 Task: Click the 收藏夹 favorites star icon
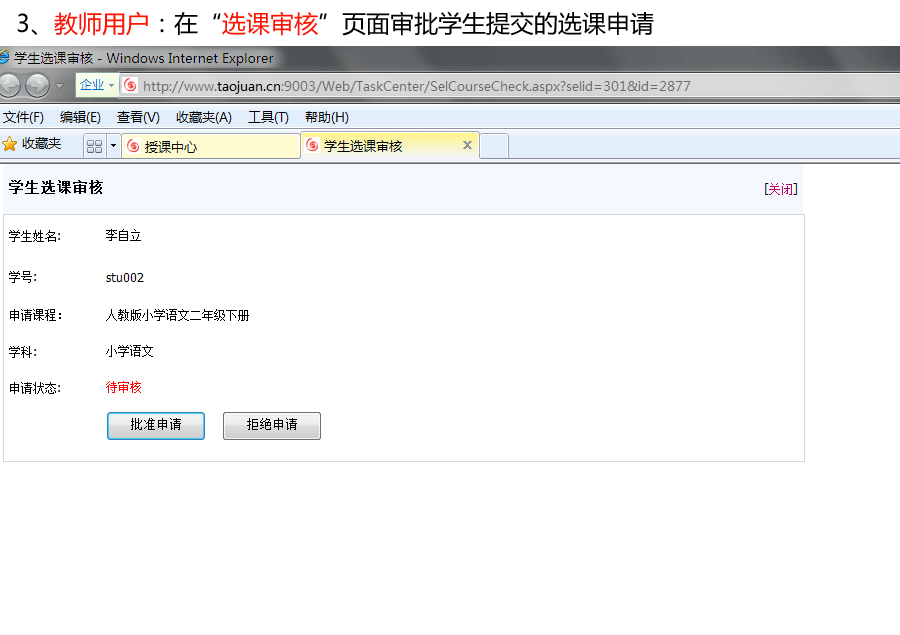coord(10,144)
